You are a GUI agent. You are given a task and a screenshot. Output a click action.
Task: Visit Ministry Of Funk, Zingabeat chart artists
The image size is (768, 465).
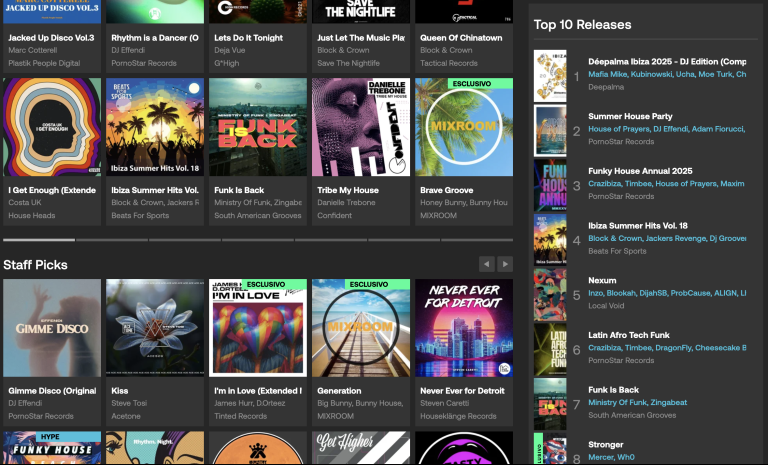pyautogui.click(x=637, y=403)
